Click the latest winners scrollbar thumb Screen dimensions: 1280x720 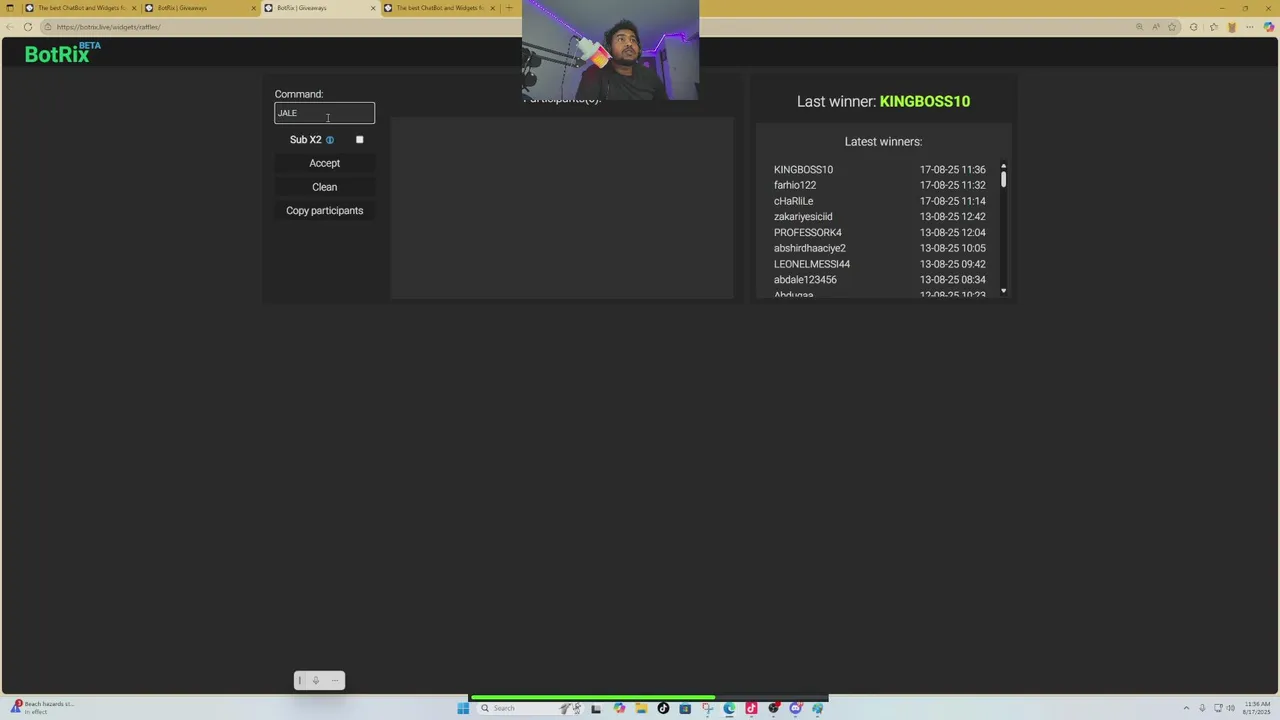pyautogui.click(x=1003, y=179)
